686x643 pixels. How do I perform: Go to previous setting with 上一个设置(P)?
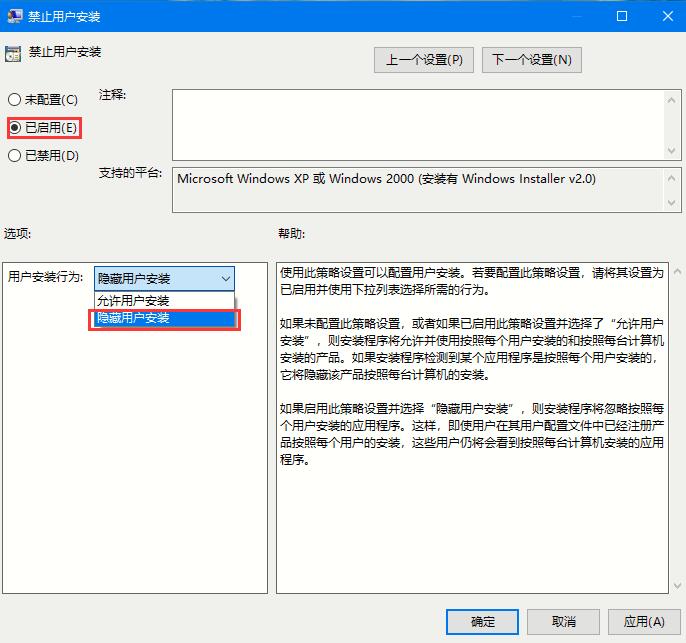[424, 60]
